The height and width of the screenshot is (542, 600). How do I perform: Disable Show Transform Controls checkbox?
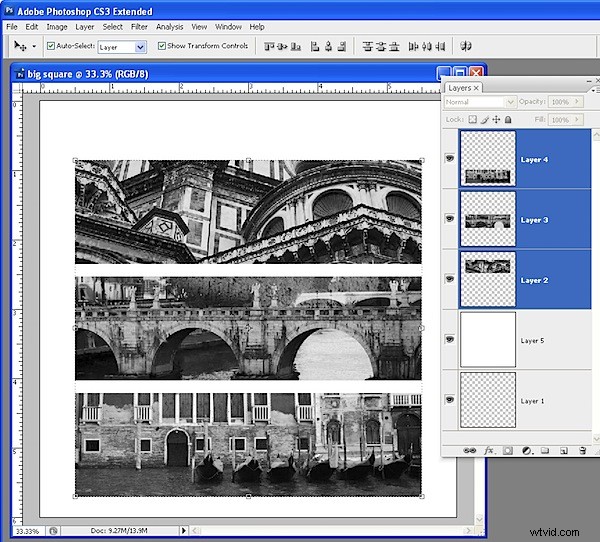tap(162, 46)
